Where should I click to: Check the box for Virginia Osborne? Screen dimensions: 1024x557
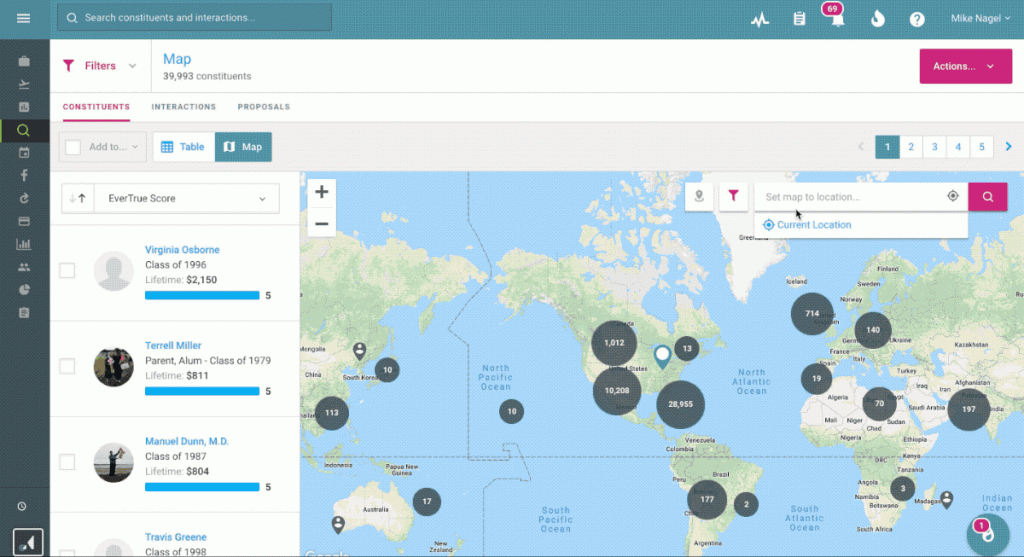[67, 270]
